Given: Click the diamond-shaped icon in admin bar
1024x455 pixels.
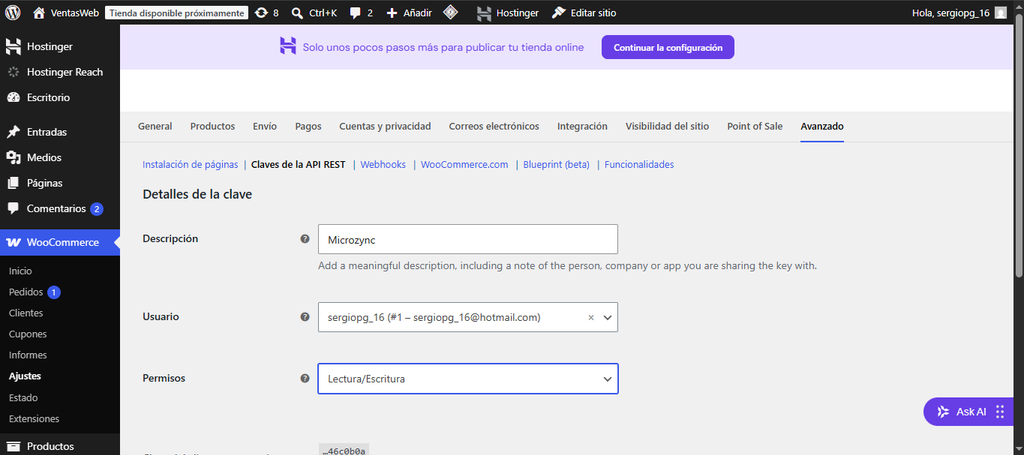Looking at the screenshot, I should pyautogui.click(x=449, y=12).
